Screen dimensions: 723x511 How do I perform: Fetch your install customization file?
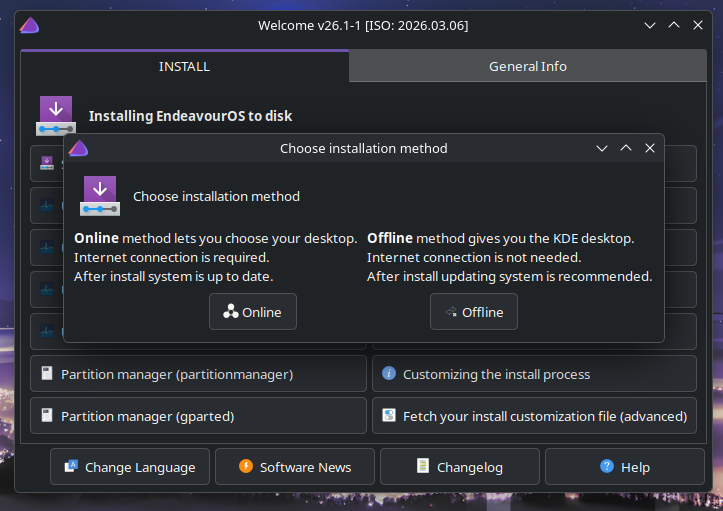534,415
